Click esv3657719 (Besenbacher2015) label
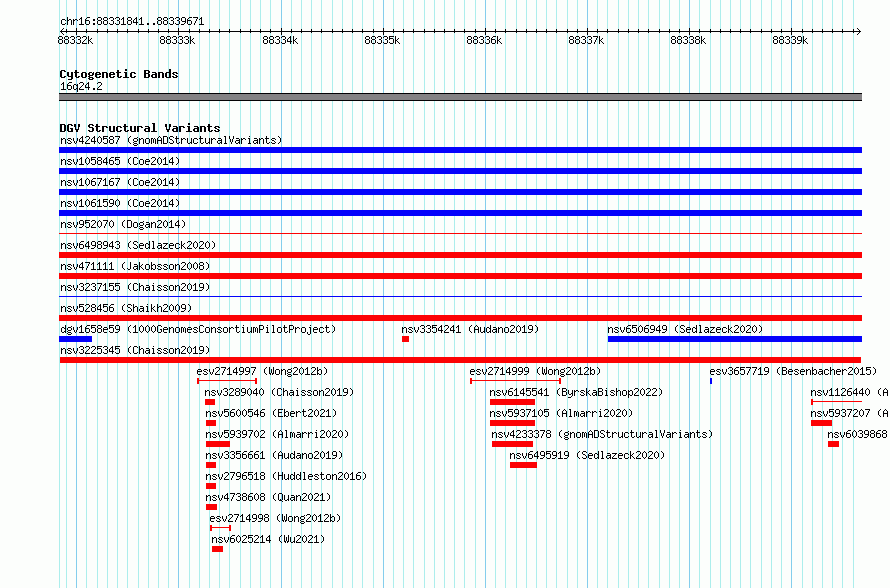Image resolution: width=890 pixels, height=588 pixels. [x=793, y=371]
